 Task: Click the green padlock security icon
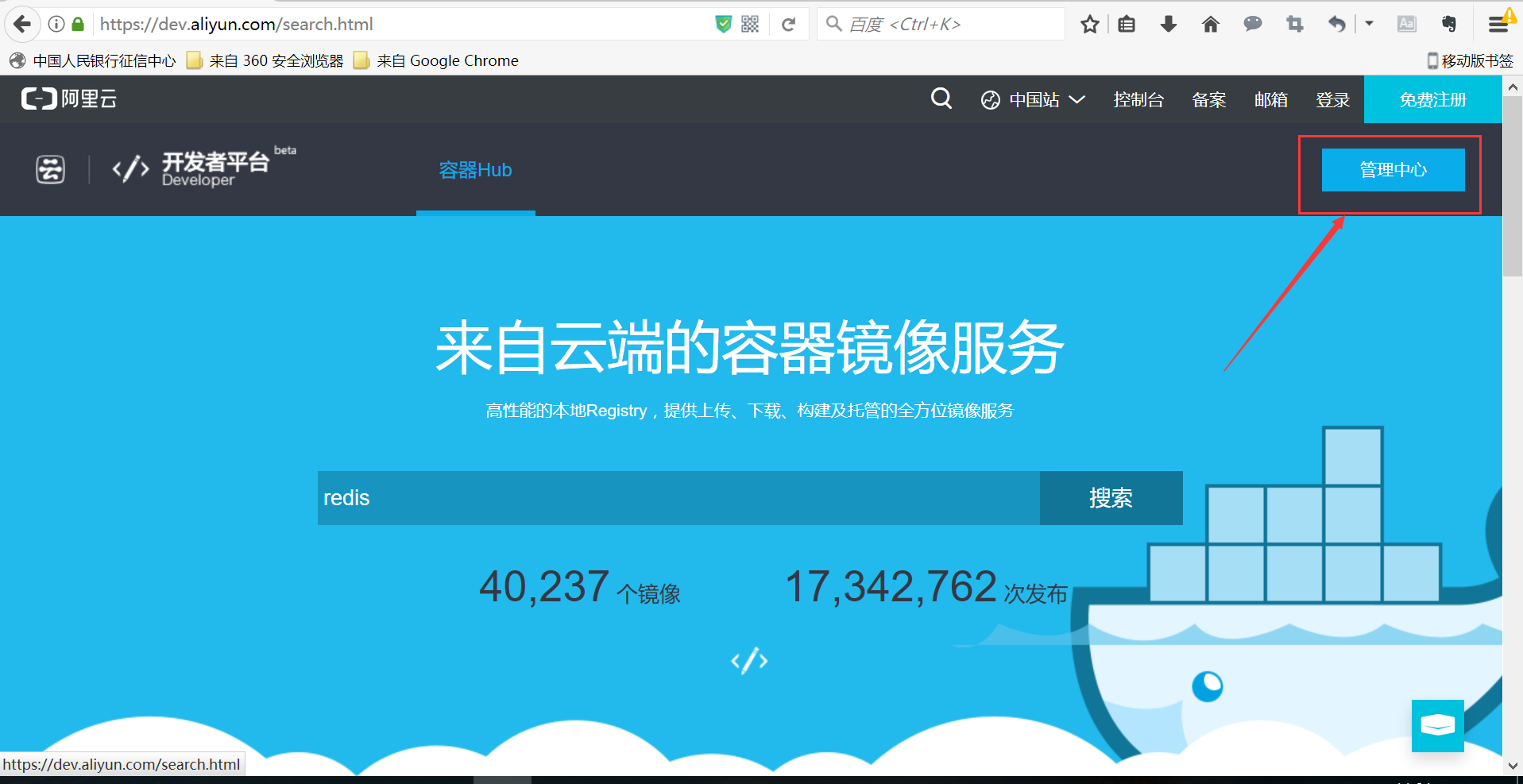[x=78, y=24]
